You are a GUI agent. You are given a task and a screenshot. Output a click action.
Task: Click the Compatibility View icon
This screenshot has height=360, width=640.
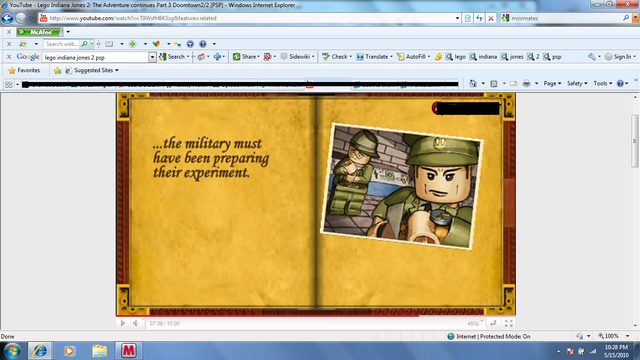click(468, 18)
